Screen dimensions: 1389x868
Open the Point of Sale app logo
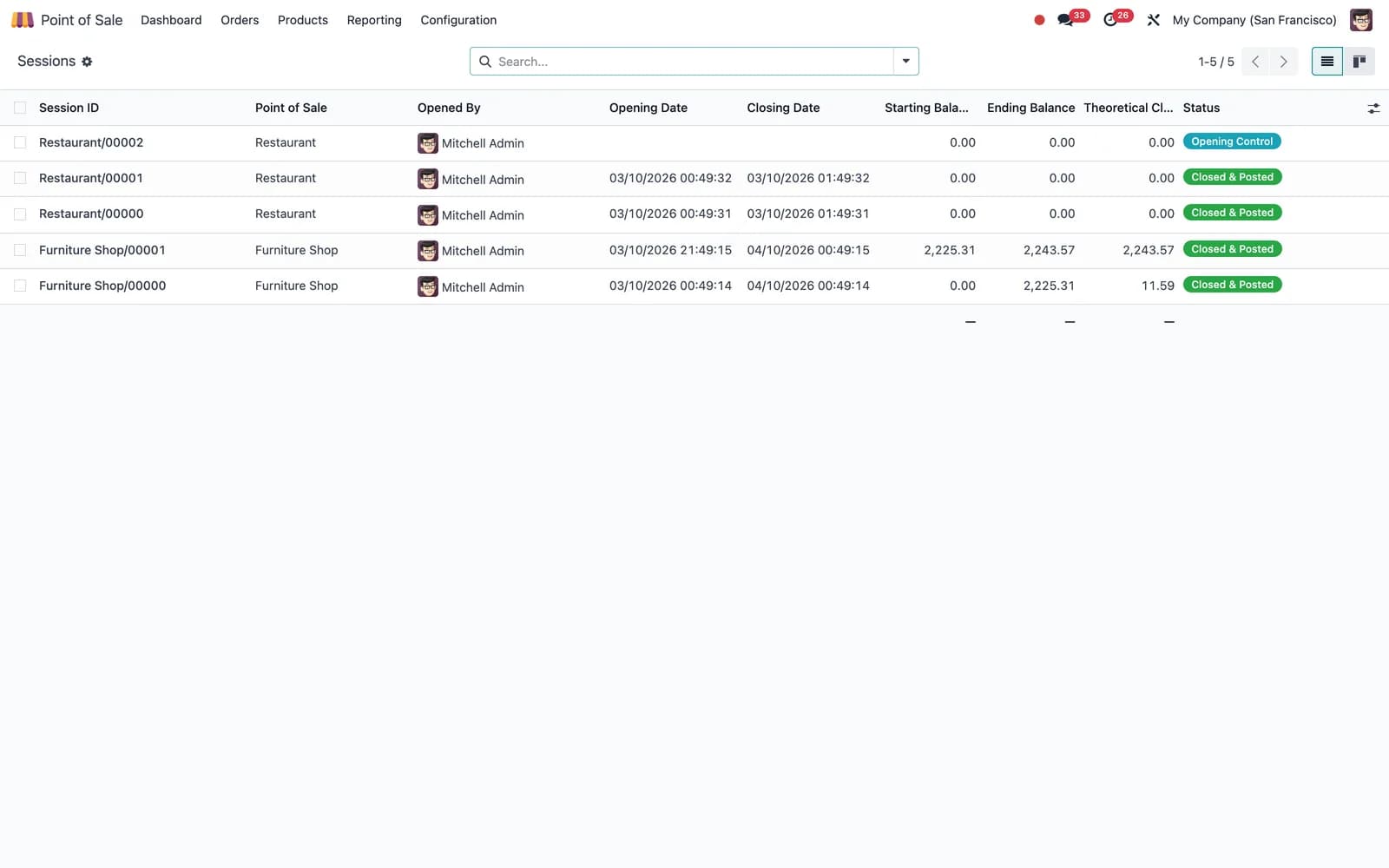pyautogui.click(x=23, y=19)
